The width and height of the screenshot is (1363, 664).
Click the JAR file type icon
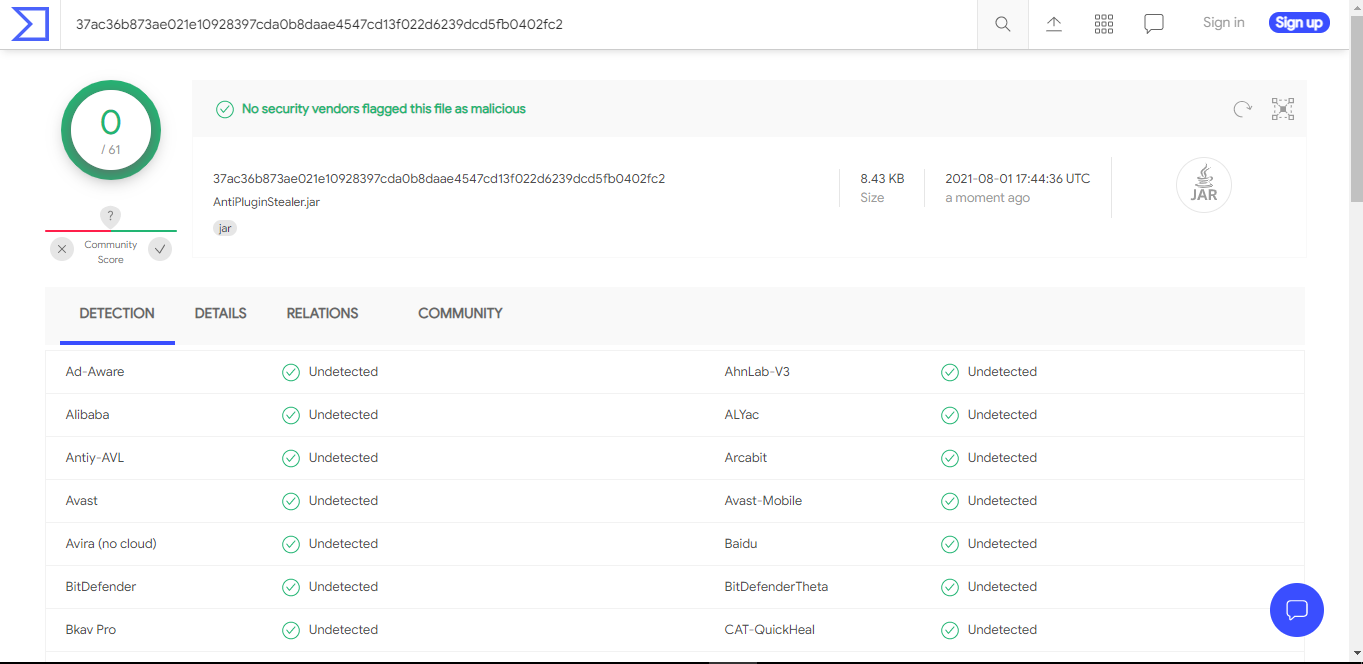1204,186
